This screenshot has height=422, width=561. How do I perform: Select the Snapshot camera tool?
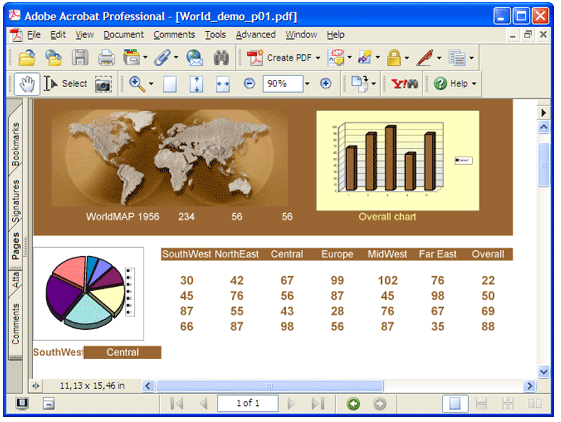coord(103,84)
